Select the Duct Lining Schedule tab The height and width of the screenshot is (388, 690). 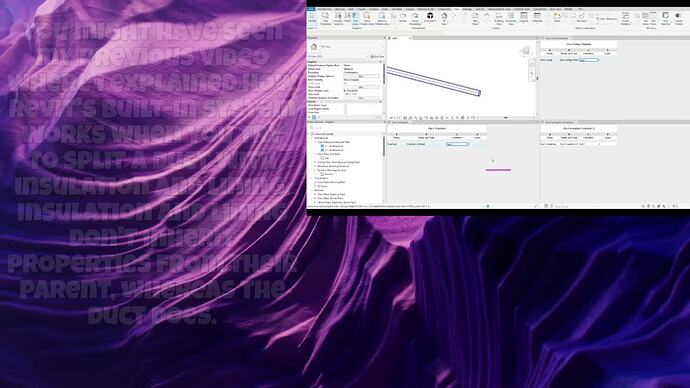[x=557, y=38]
